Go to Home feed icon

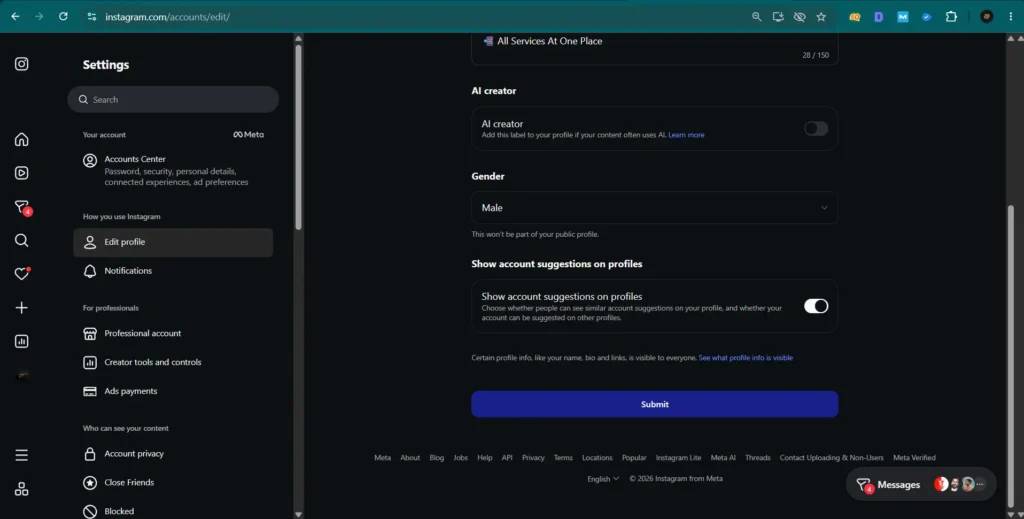pos(22,139)
